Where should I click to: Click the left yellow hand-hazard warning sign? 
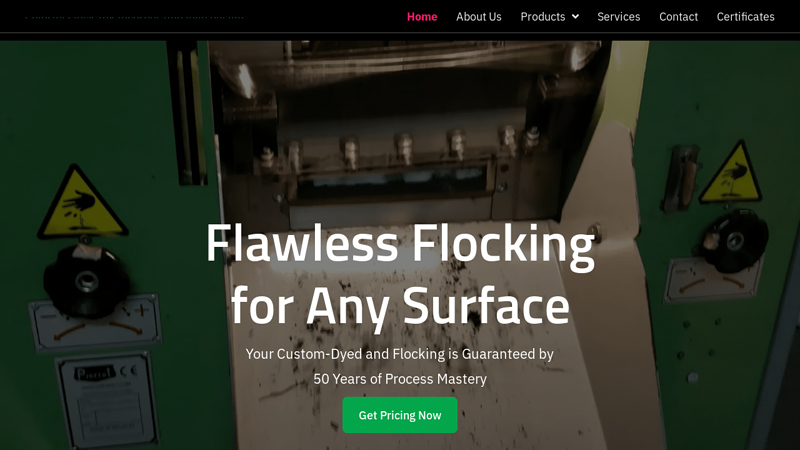tap(81, 203)
